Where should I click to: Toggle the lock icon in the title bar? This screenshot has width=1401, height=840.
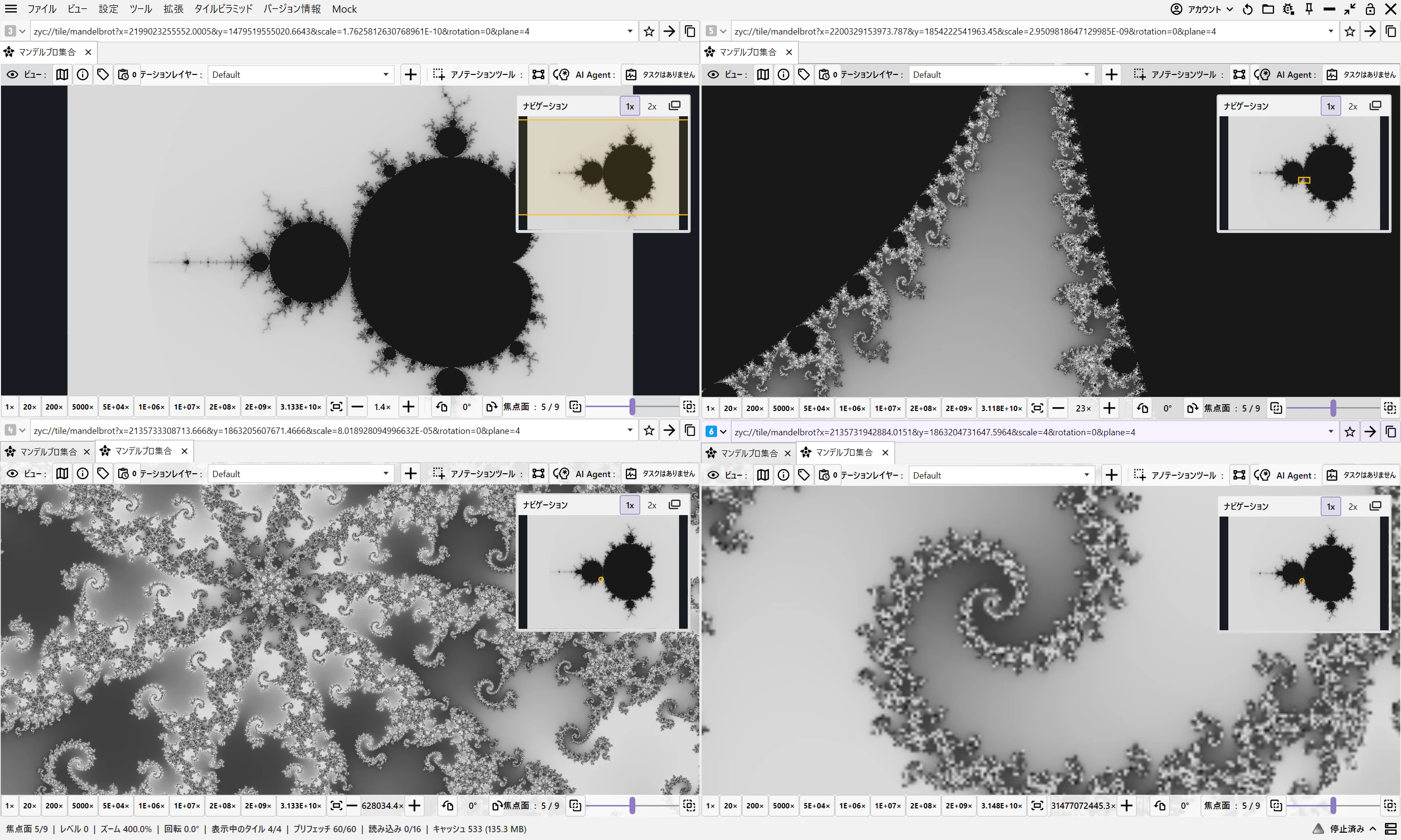coord(1370,9)
